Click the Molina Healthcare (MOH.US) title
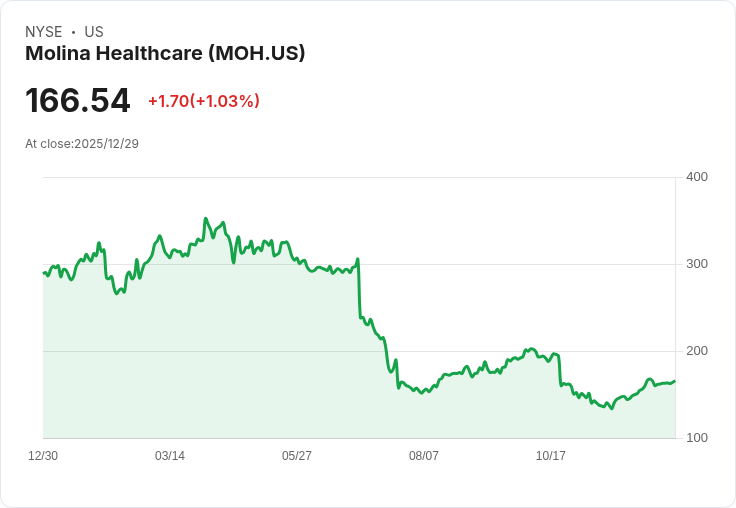736x508 pixels. (x=165, y=53)
